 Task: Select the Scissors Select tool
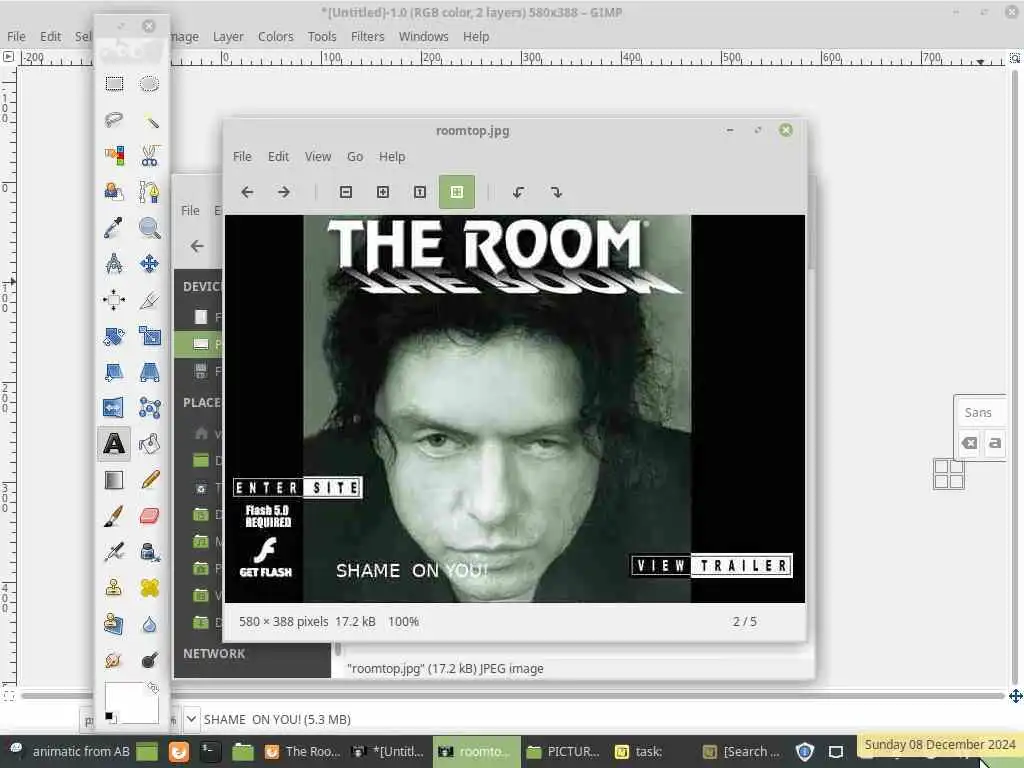tap(150, 155)
